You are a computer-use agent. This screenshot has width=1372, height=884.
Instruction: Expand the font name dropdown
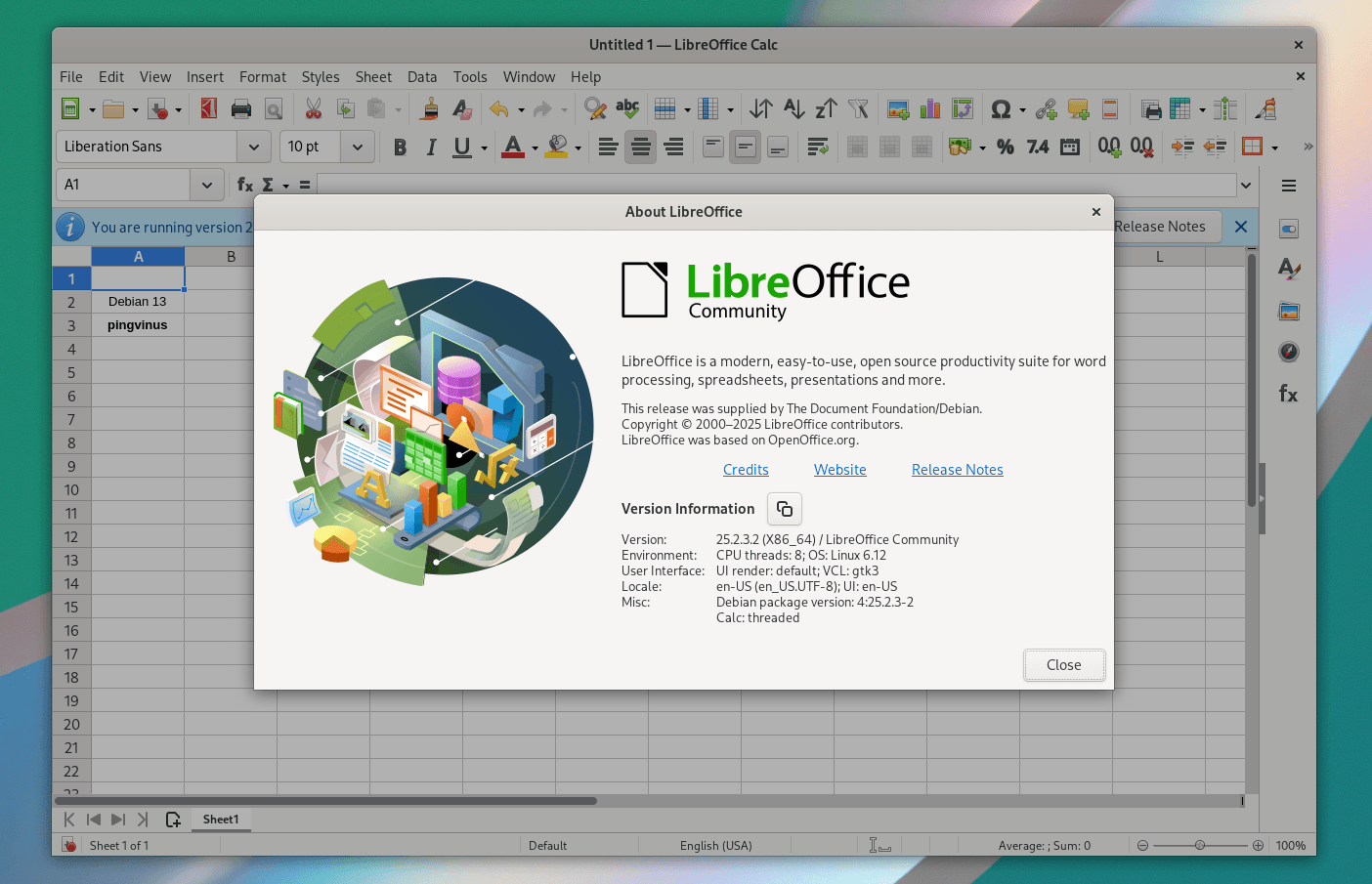pos(254,147)
